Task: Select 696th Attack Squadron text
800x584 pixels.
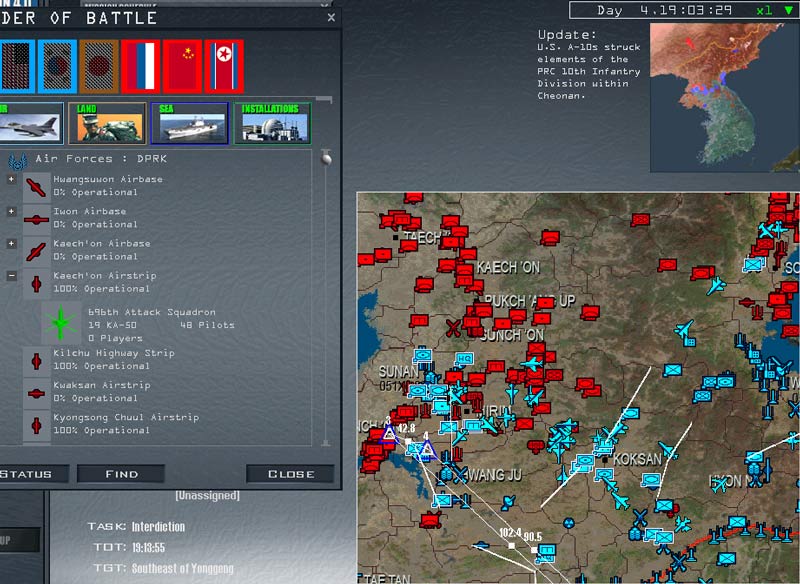Action: pyautogui.click(x=152, y=312)
